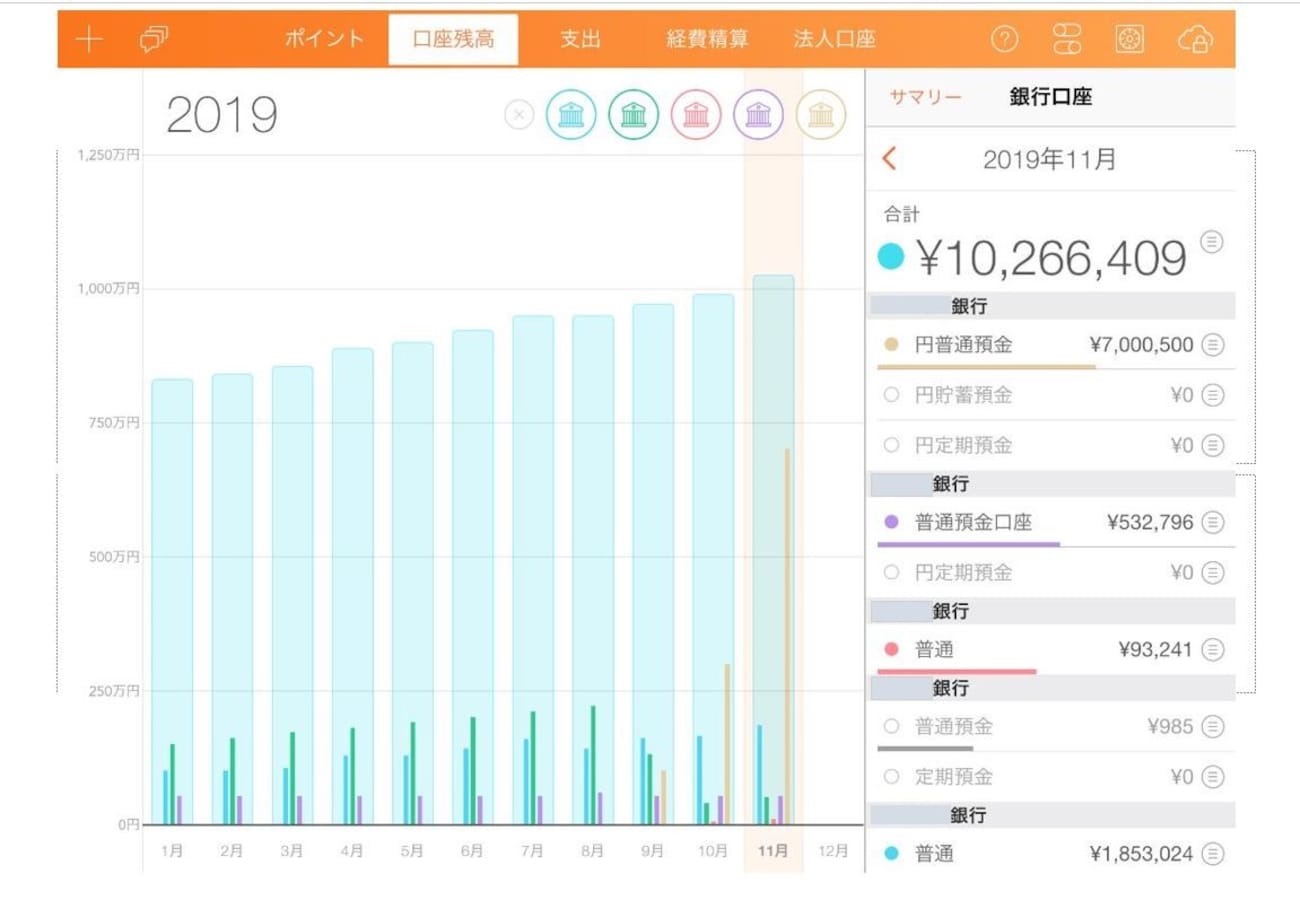Click the plus add icon in top bar

coord(90,40)
